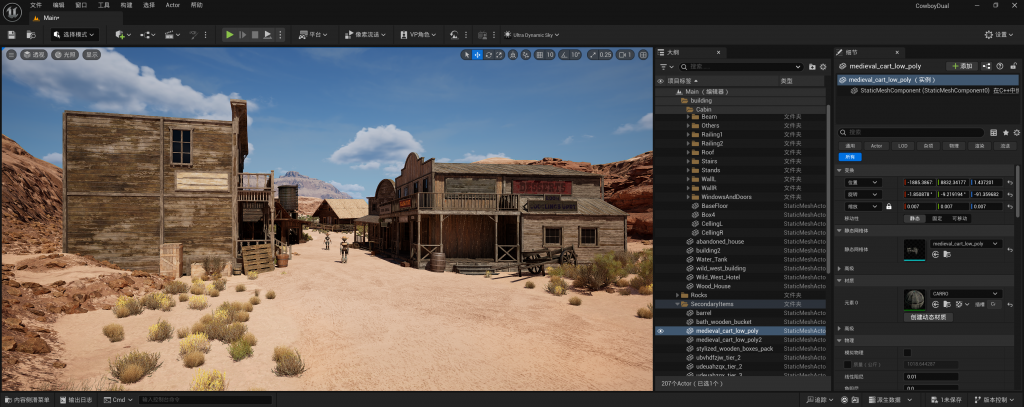Image resolution: width=1024 pixels, height=407 pixels.
Task: Click the 创建动态材质 button
Action: click(x=931, y=316)
